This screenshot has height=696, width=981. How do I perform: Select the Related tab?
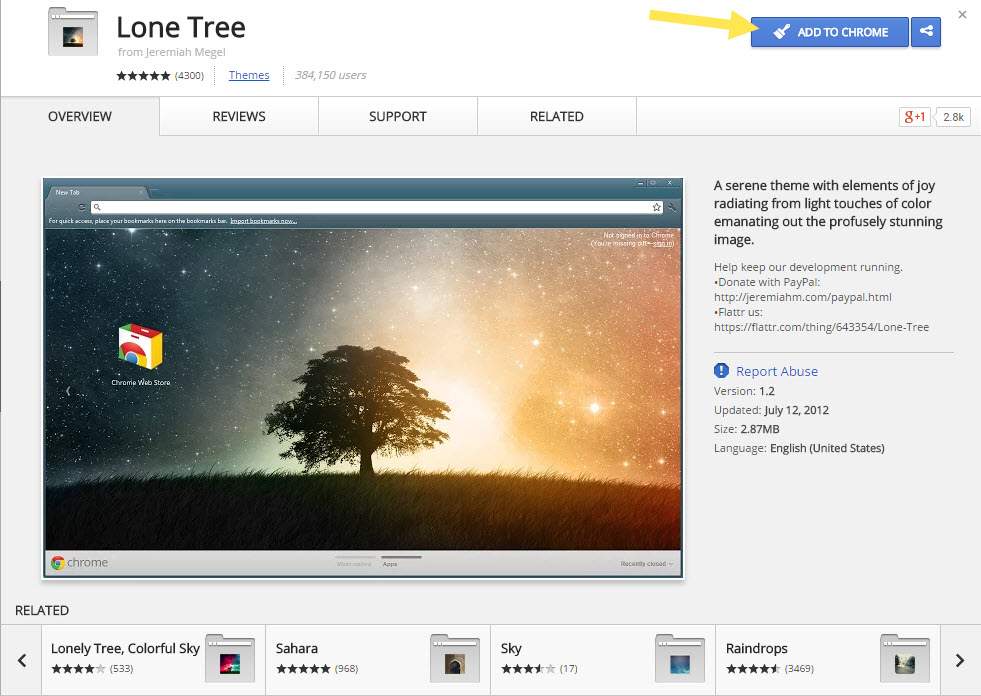coord(557,117)
